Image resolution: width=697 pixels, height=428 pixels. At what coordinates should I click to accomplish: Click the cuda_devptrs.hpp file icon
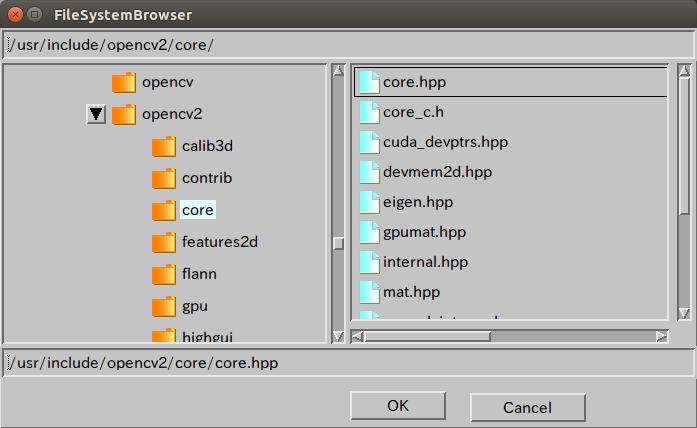369,142
